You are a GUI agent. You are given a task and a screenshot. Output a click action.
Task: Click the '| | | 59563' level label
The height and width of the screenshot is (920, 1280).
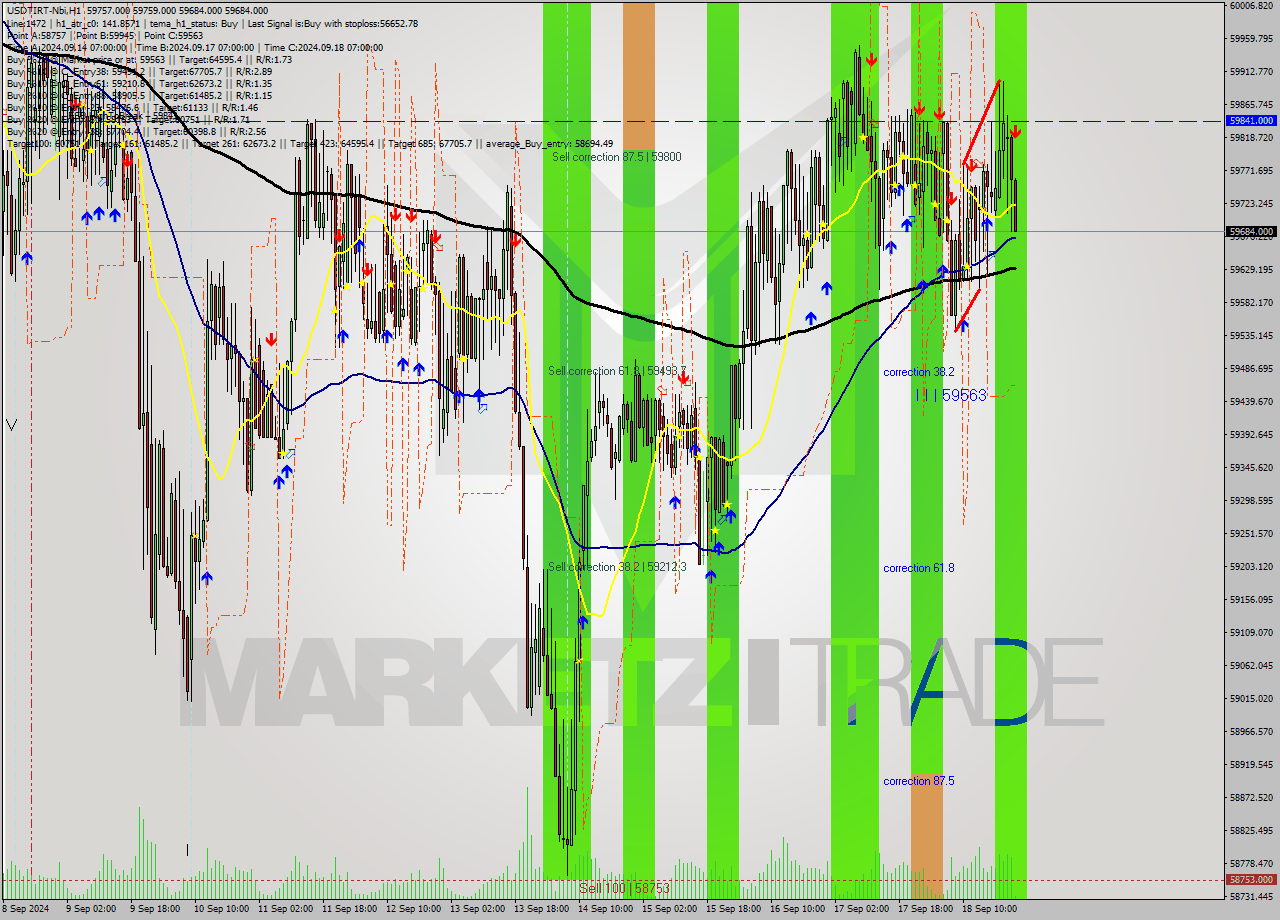(951, 395)
